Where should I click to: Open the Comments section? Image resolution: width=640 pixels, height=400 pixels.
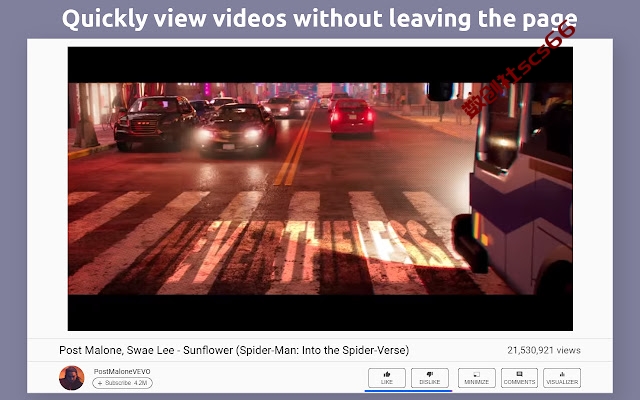pos(519,378)
